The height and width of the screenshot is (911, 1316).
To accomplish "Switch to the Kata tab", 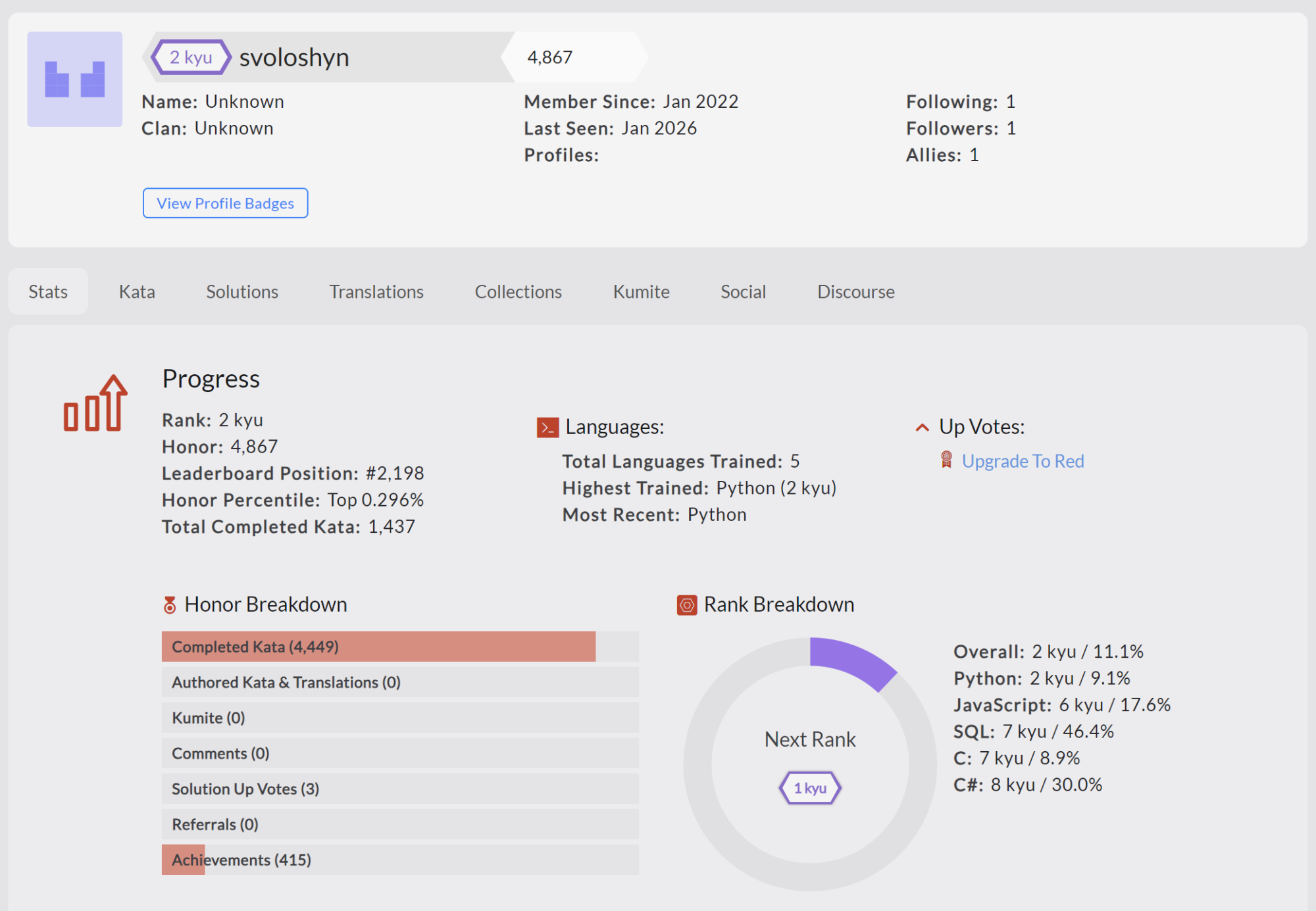I will pos(137,291).
